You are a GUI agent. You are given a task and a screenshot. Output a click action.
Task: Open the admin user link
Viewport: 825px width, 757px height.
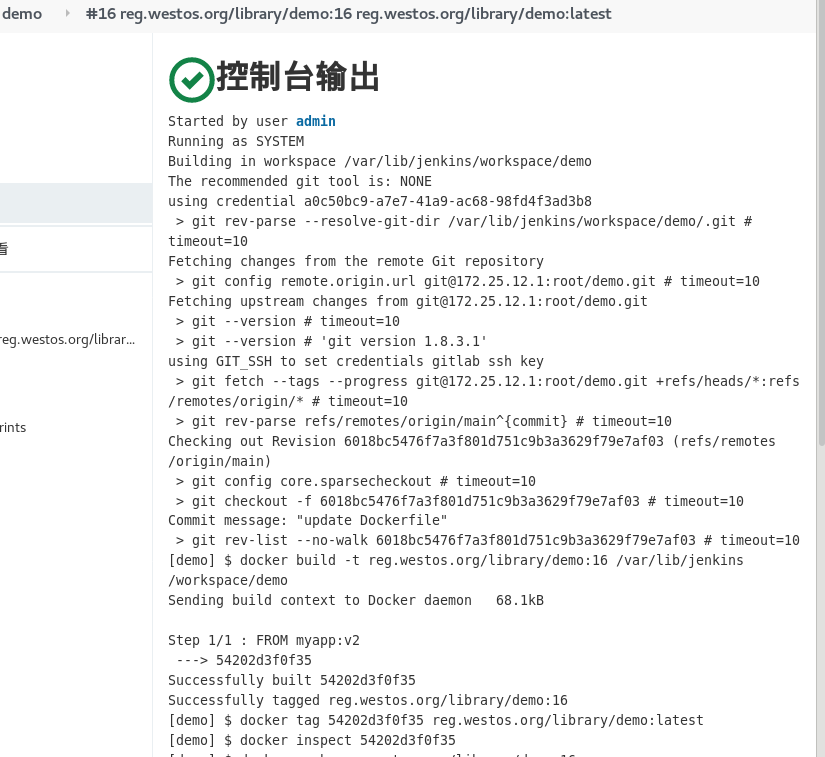point(316,122)
